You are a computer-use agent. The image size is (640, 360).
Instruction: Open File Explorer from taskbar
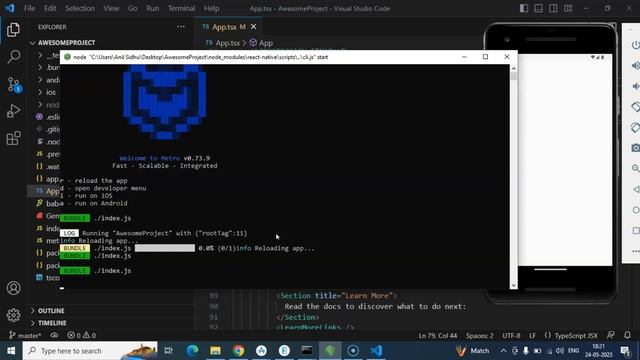(x=216, y=351)
